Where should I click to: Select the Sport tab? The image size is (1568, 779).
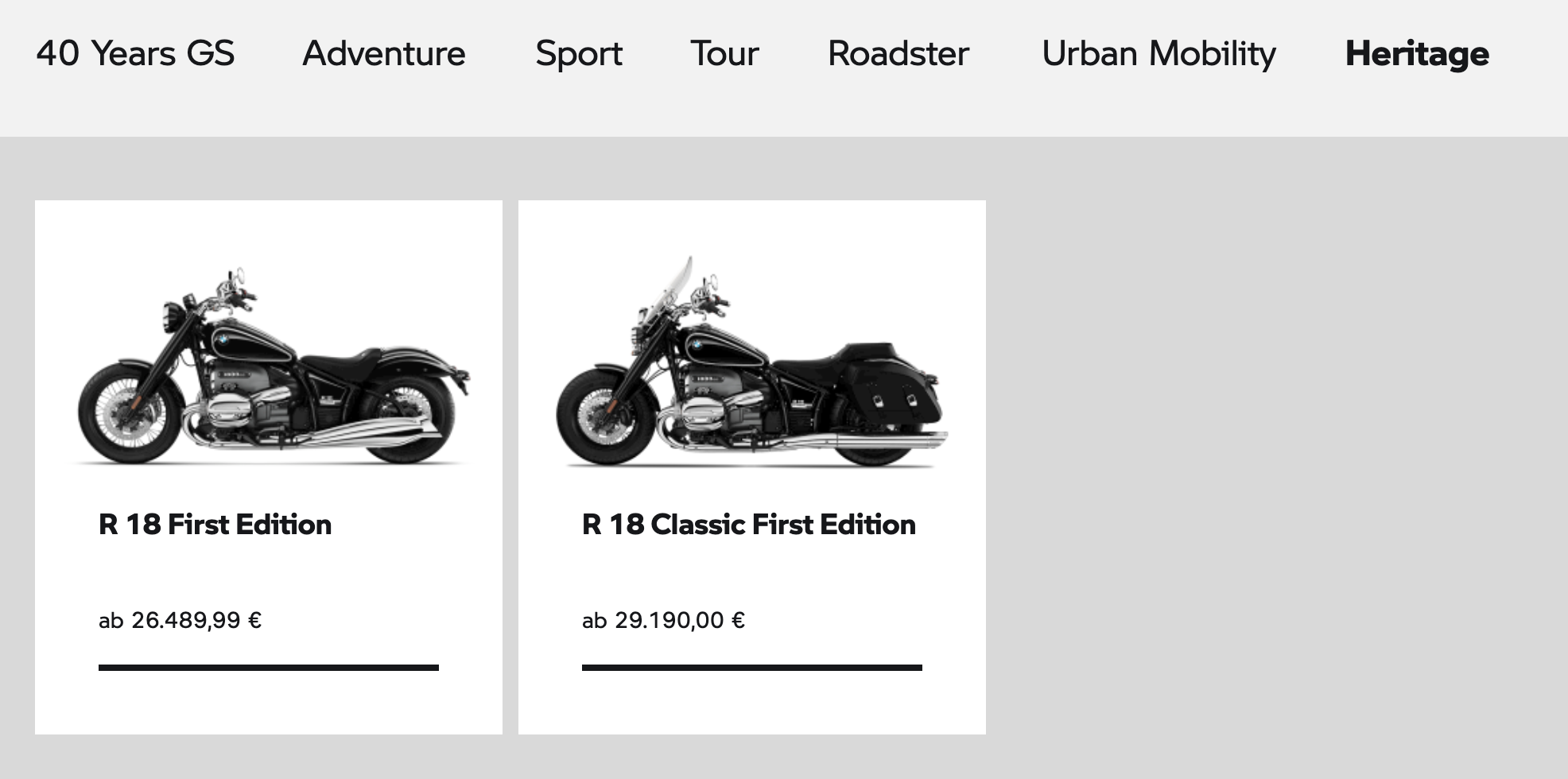[x=579, y=54]
